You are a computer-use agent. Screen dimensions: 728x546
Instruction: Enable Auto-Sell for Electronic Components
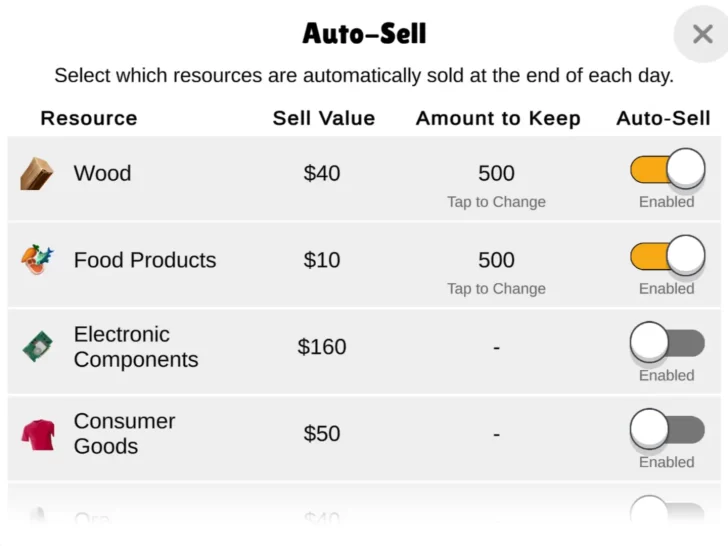tap(667, 344)
